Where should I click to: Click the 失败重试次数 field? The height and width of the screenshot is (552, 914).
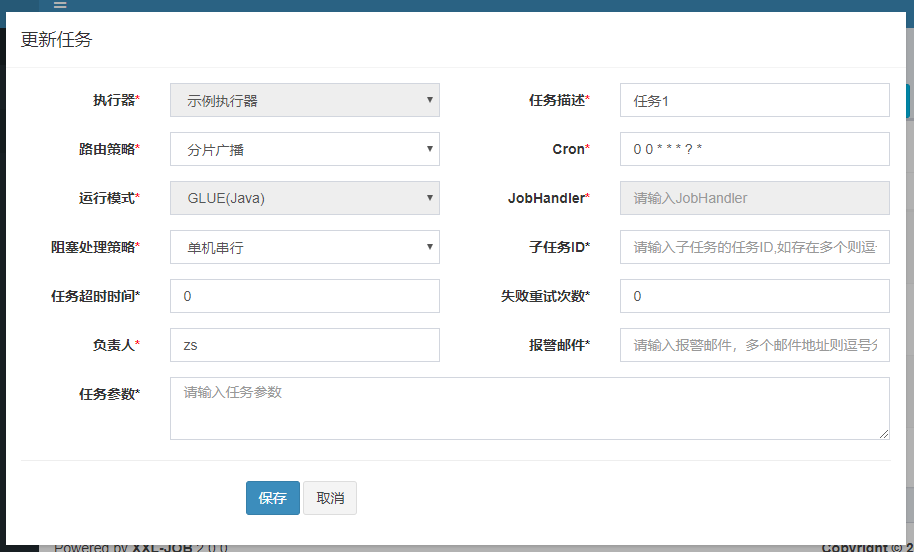click(x=754, y=296)
